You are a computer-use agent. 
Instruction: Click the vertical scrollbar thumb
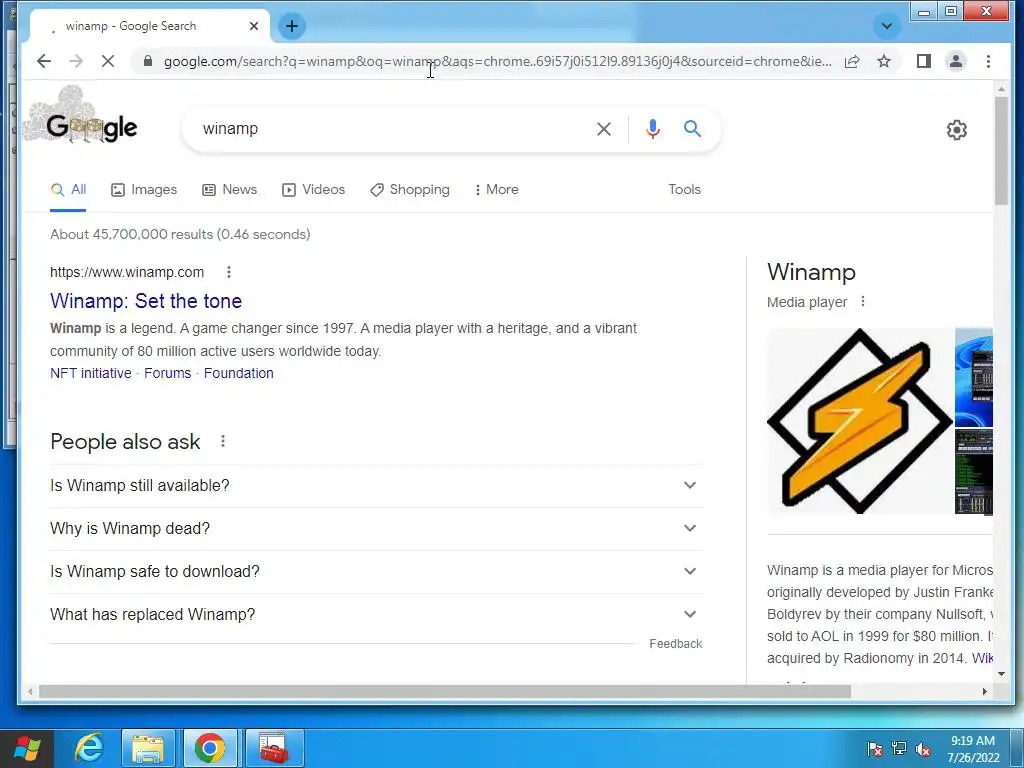[1001, 150]
